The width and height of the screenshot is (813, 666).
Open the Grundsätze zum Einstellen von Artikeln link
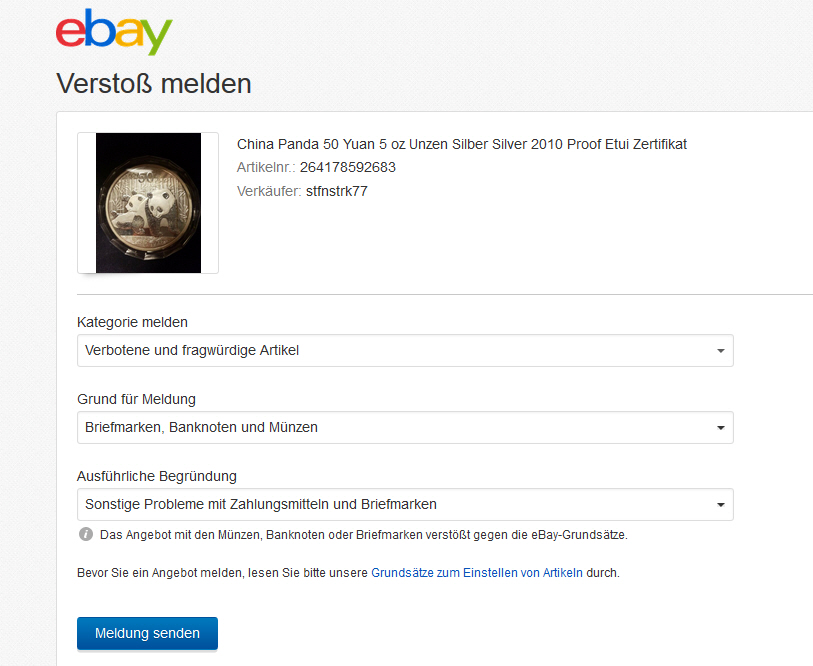[476, 573]
